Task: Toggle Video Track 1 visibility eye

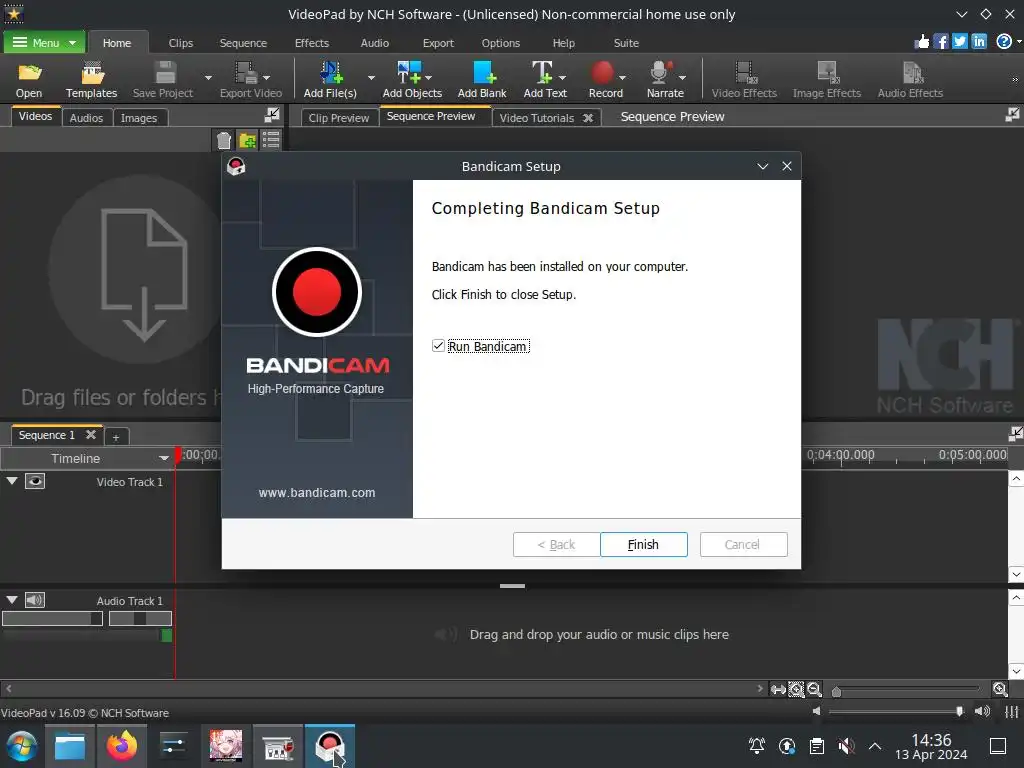Action: (35, 481)
